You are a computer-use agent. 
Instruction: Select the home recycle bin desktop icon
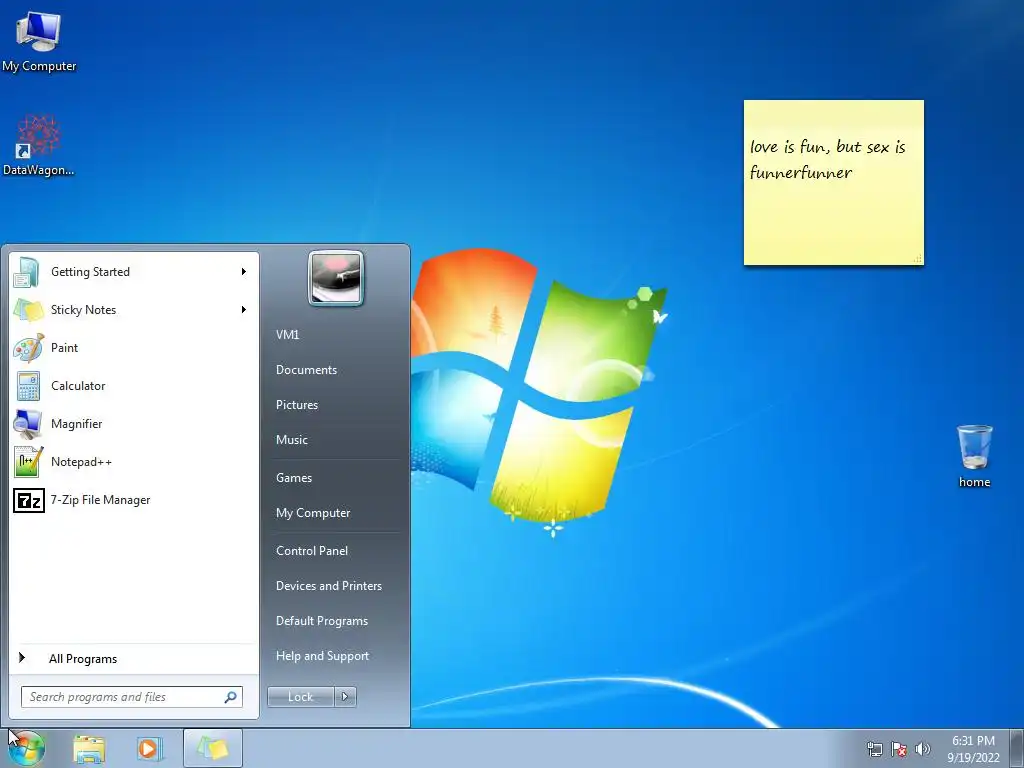[x=974, y=456]
